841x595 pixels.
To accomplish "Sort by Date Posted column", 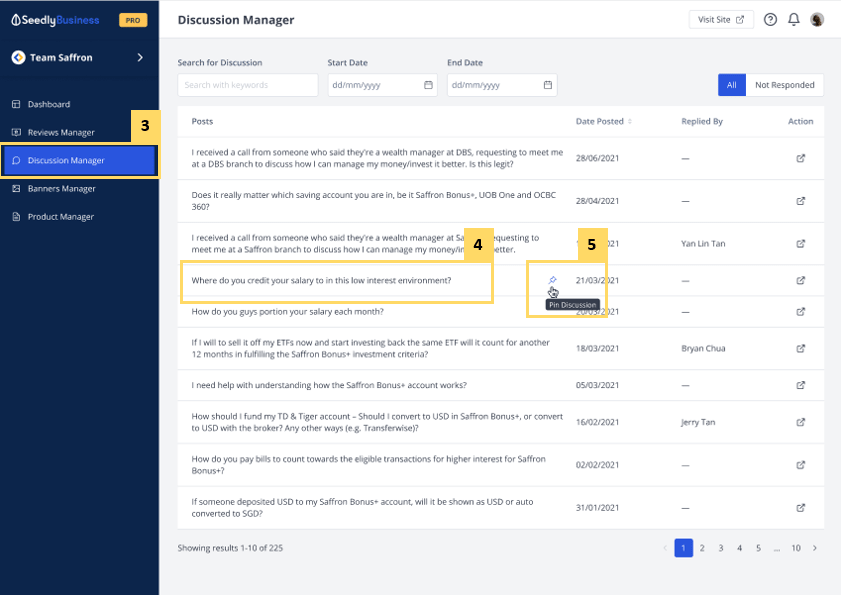I will pyautogui.click(x=630, y=122).
